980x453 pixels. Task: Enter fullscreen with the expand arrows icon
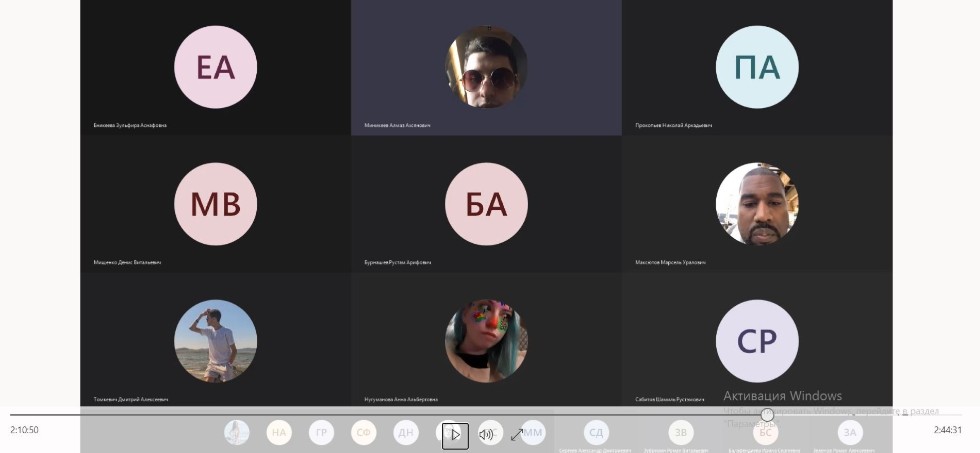point(517,434)
